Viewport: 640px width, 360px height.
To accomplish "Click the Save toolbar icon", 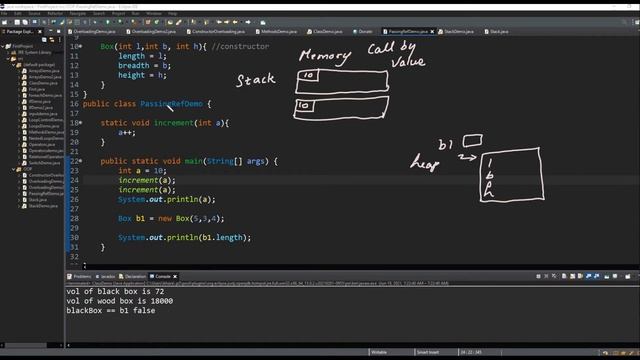I will tap(17, 22).
